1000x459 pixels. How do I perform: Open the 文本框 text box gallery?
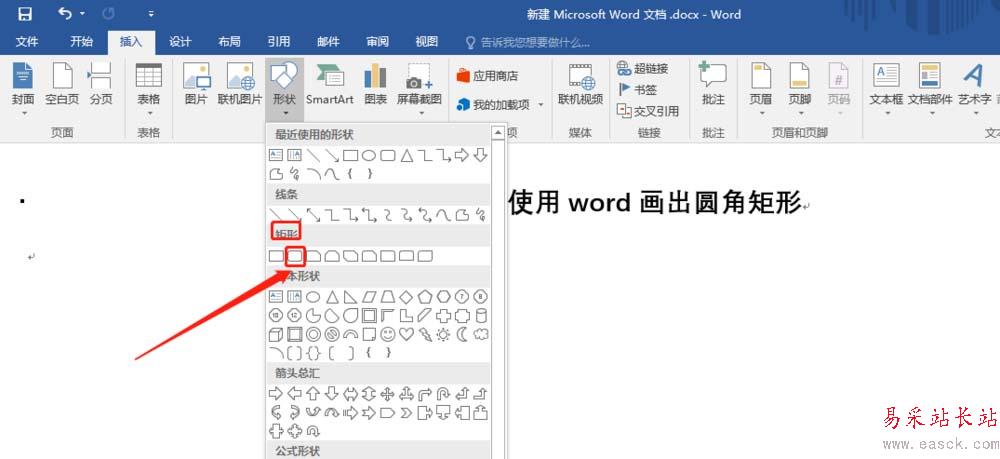coord(886,89)
